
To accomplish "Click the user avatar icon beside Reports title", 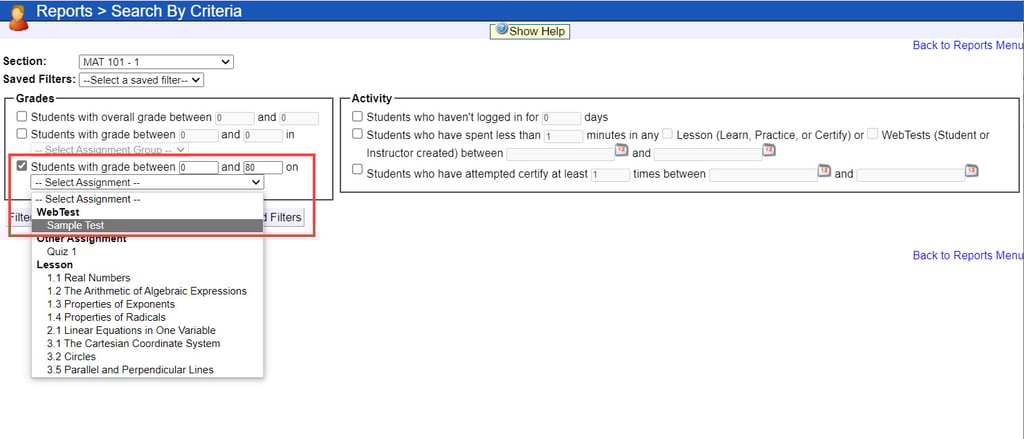I will pos(17,15).
